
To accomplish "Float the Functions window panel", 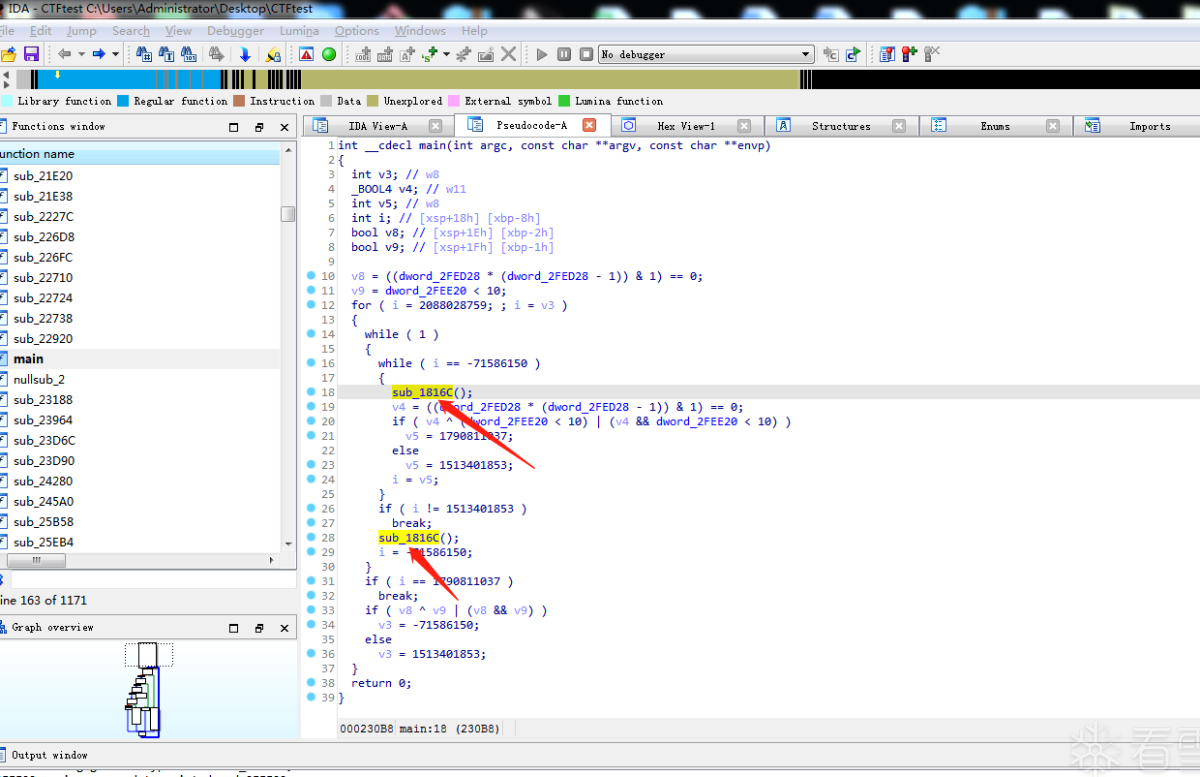I will (x=259, y=127).
